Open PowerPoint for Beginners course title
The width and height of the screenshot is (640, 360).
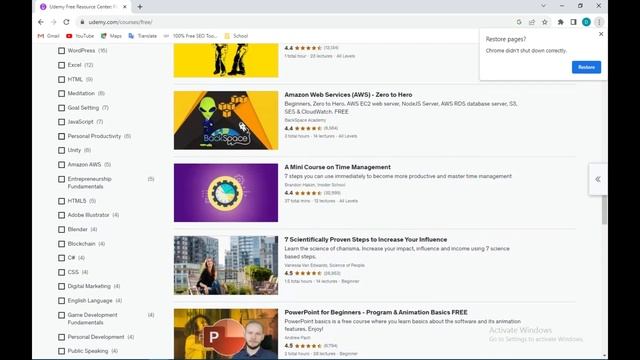(376, 312)
